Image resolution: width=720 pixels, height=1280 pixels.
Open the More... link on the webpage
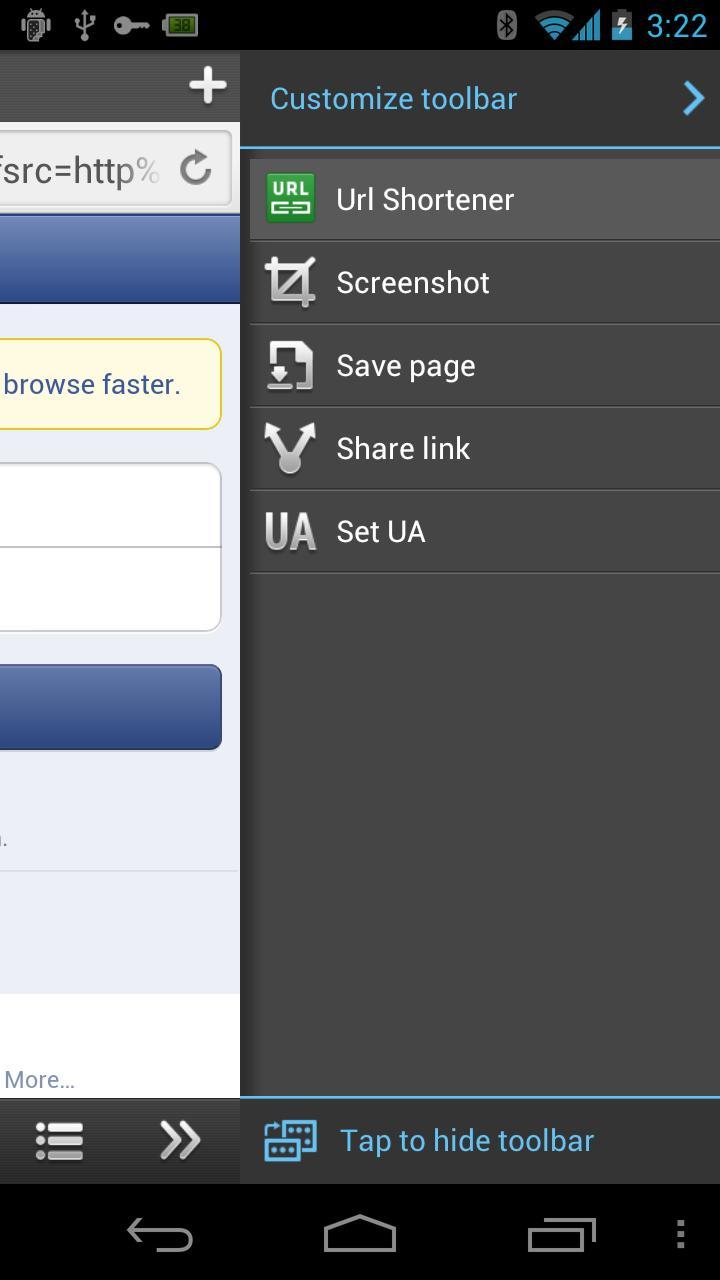point(39,1079)
